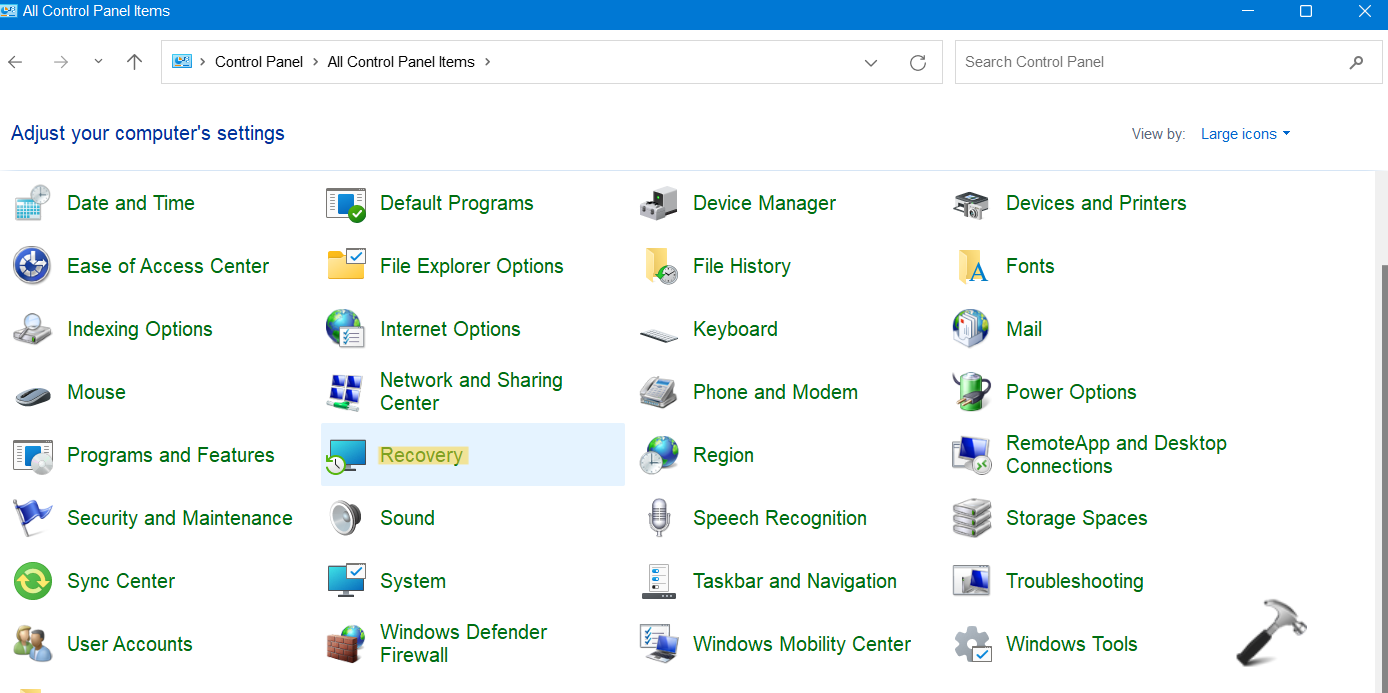Image resolution: width=1388 pixels, height=693 pixels.
Task: Expand chevron after All Control Panel Items
Action: click(488, 62)
